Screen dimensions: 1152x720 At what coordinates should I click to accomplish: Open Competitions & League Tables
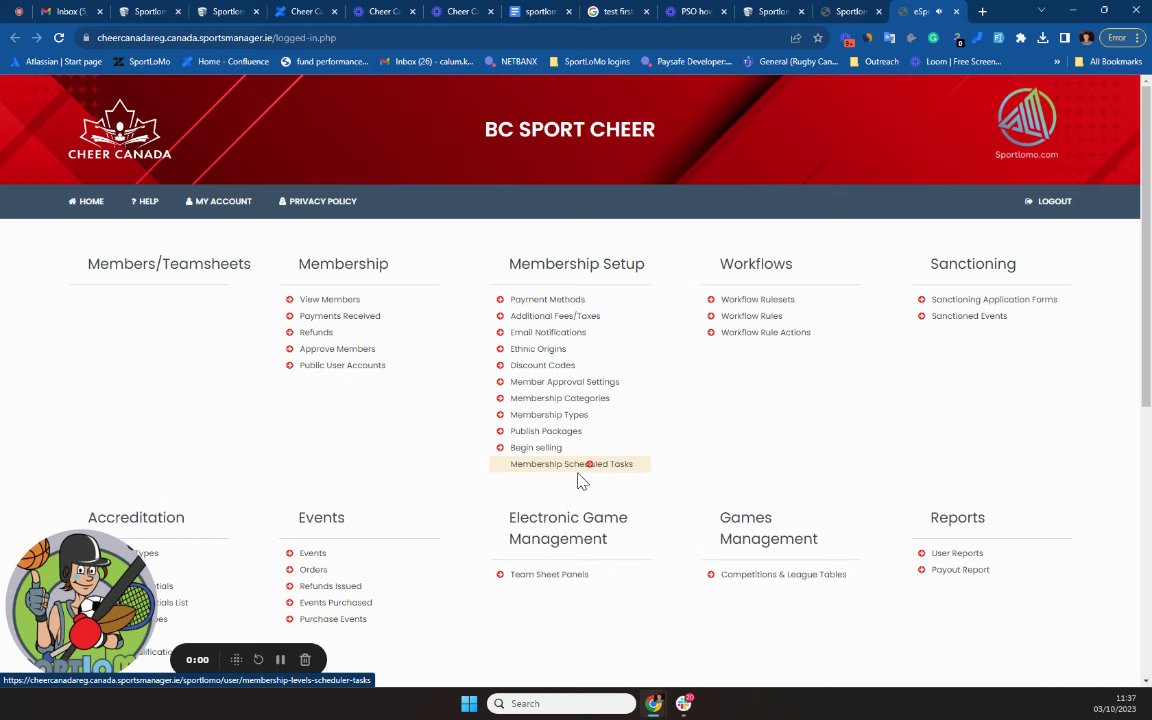pyautogui.click(x=783, y=575)
